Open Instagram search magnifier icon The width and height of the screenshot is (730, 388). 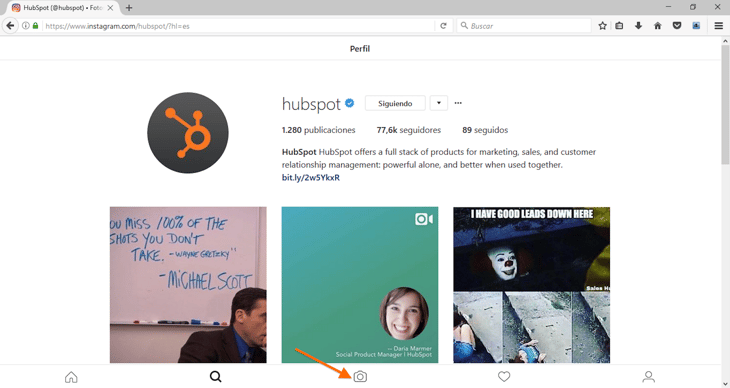(216, 376)
